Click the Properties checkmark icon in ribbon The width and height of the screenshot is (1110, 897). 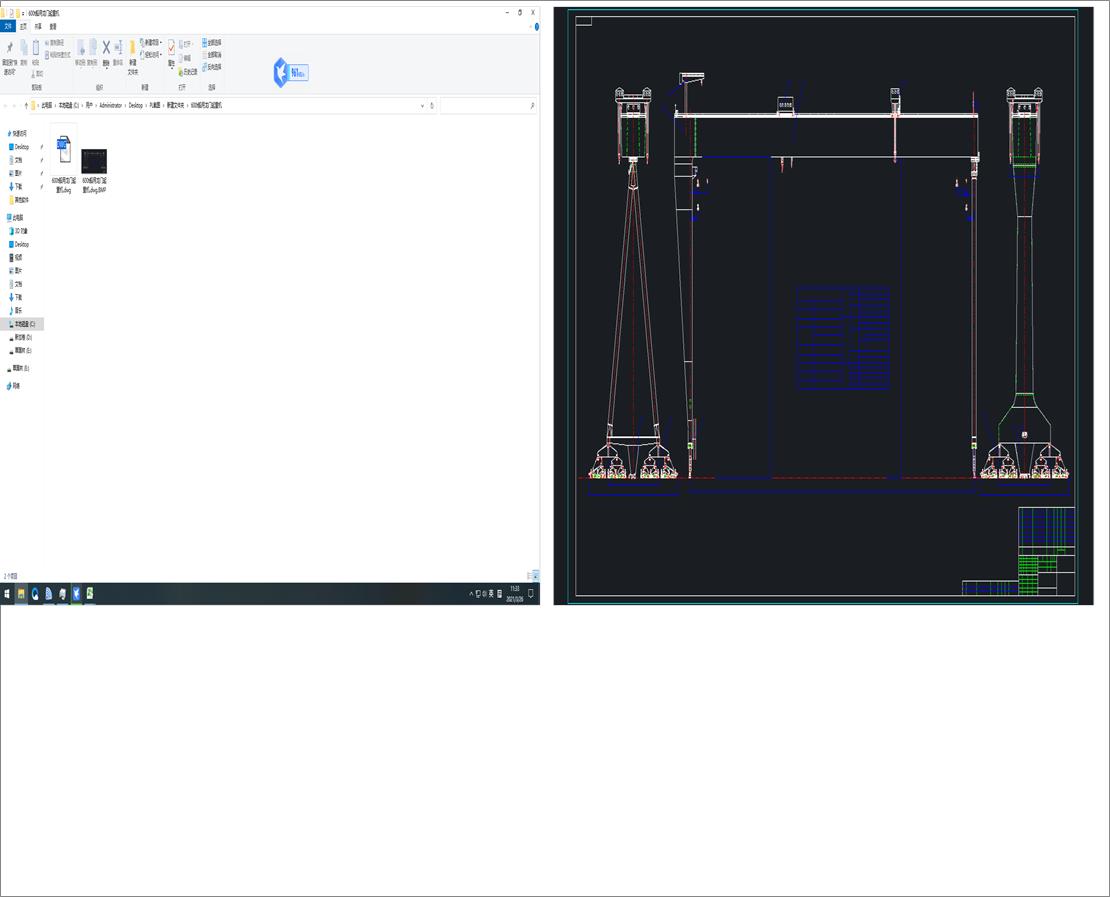click(x=171, y=49)
